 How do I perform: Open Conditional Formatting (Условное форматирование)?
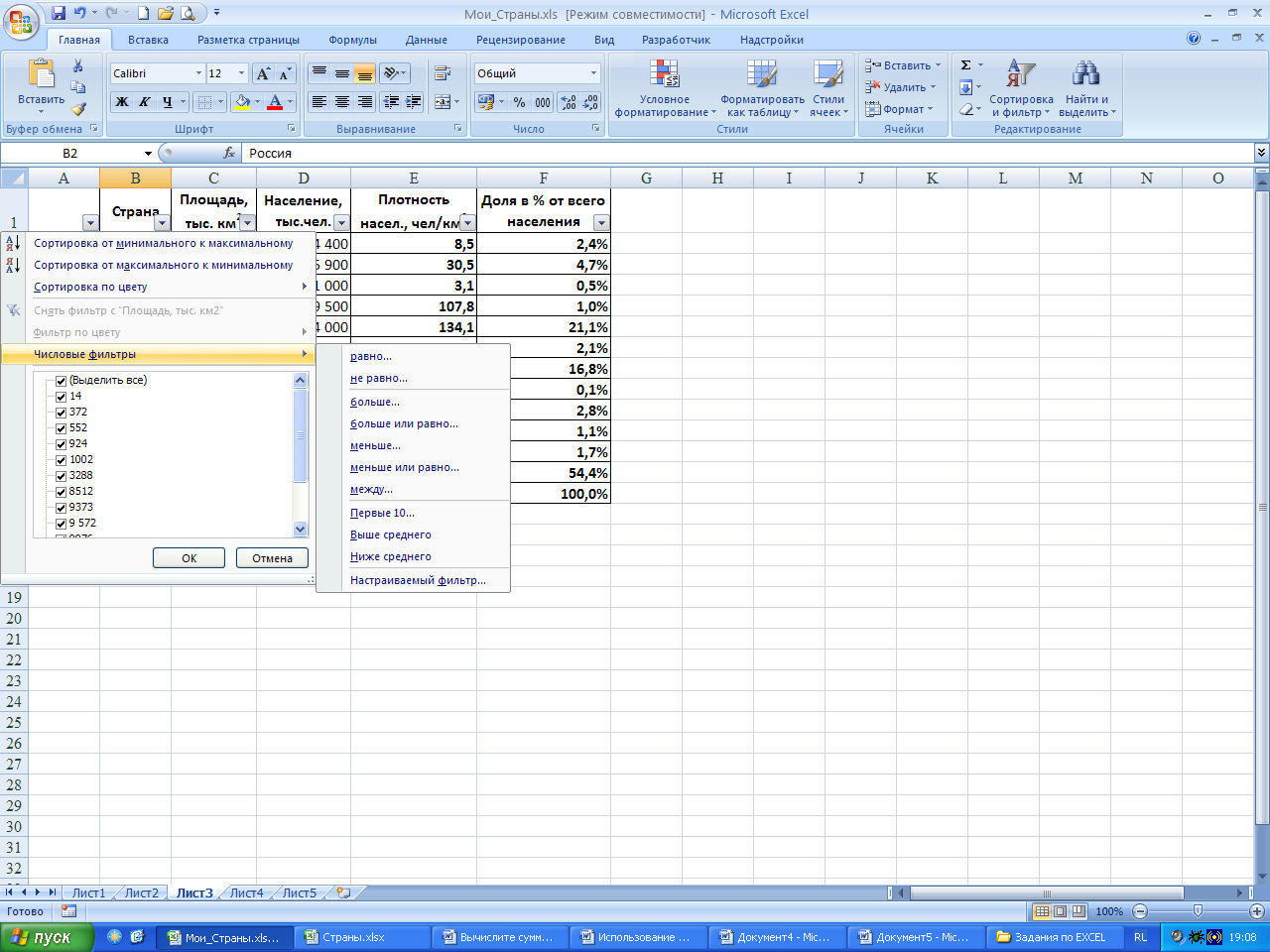click(665, 88)
